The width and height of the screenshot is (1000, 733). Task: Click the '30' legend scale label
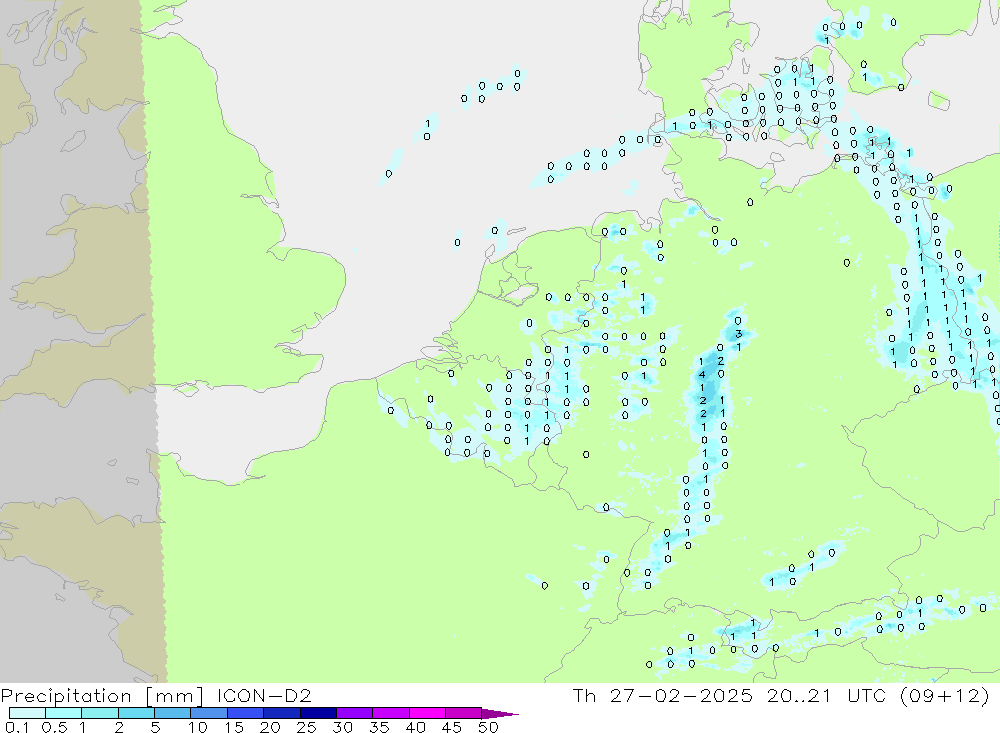tap(343, 727)
